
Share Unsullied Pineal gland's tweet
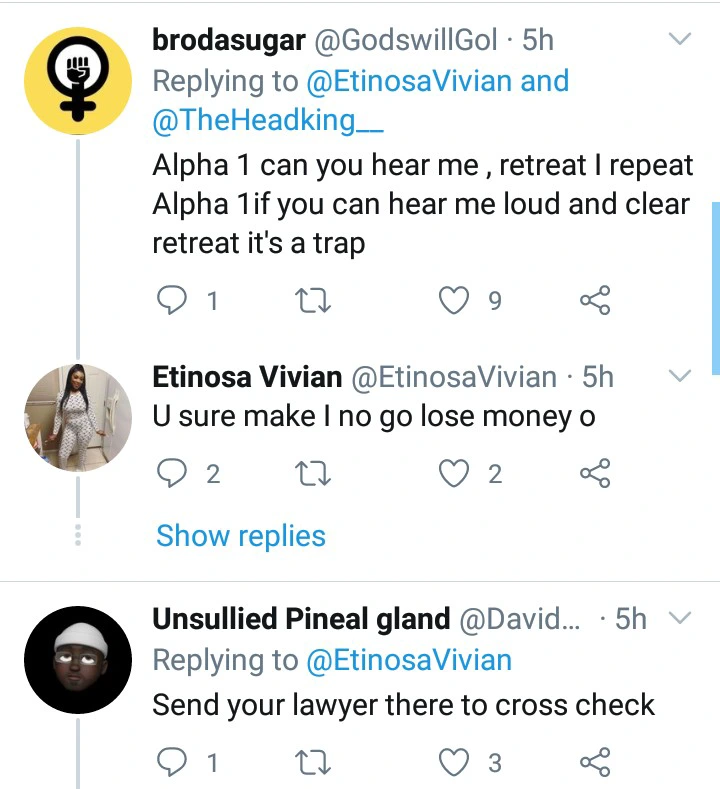pos(595,763)
